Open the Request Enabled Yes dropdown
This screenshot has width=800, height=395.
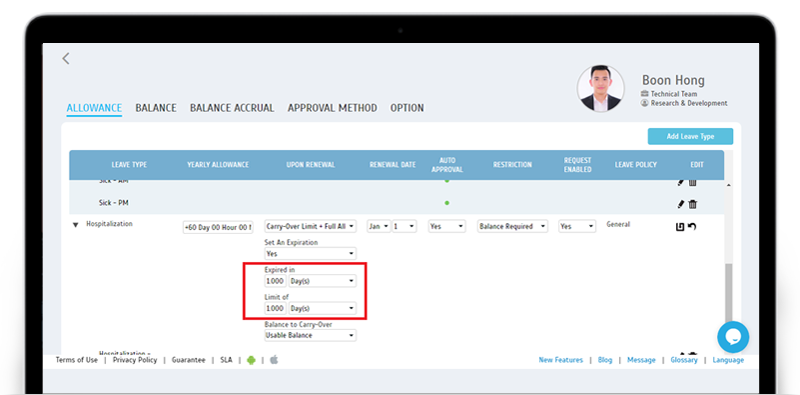point(577,227)
